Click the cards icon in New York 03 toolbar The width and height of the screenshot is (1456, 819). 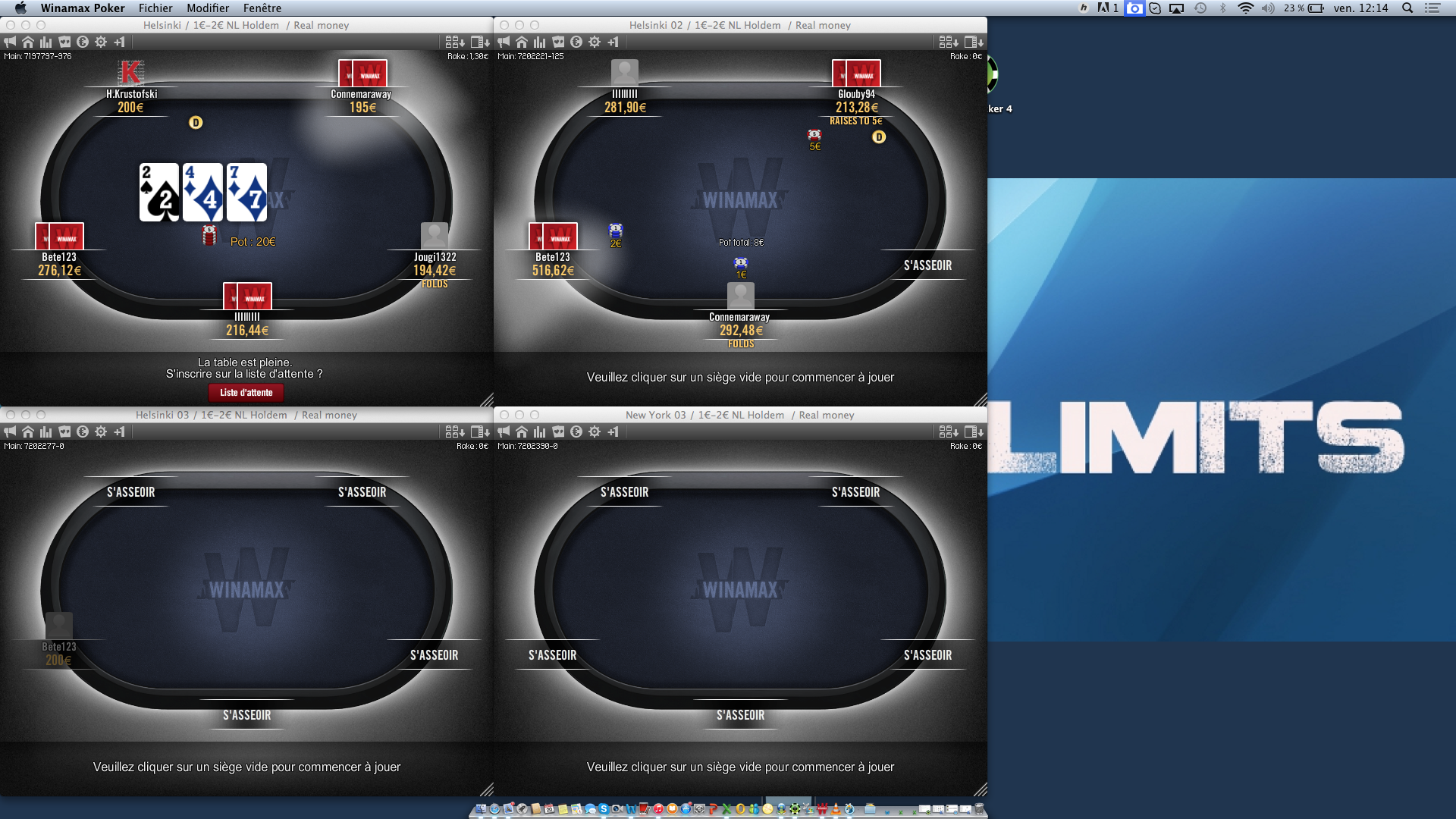click(558, 431)
